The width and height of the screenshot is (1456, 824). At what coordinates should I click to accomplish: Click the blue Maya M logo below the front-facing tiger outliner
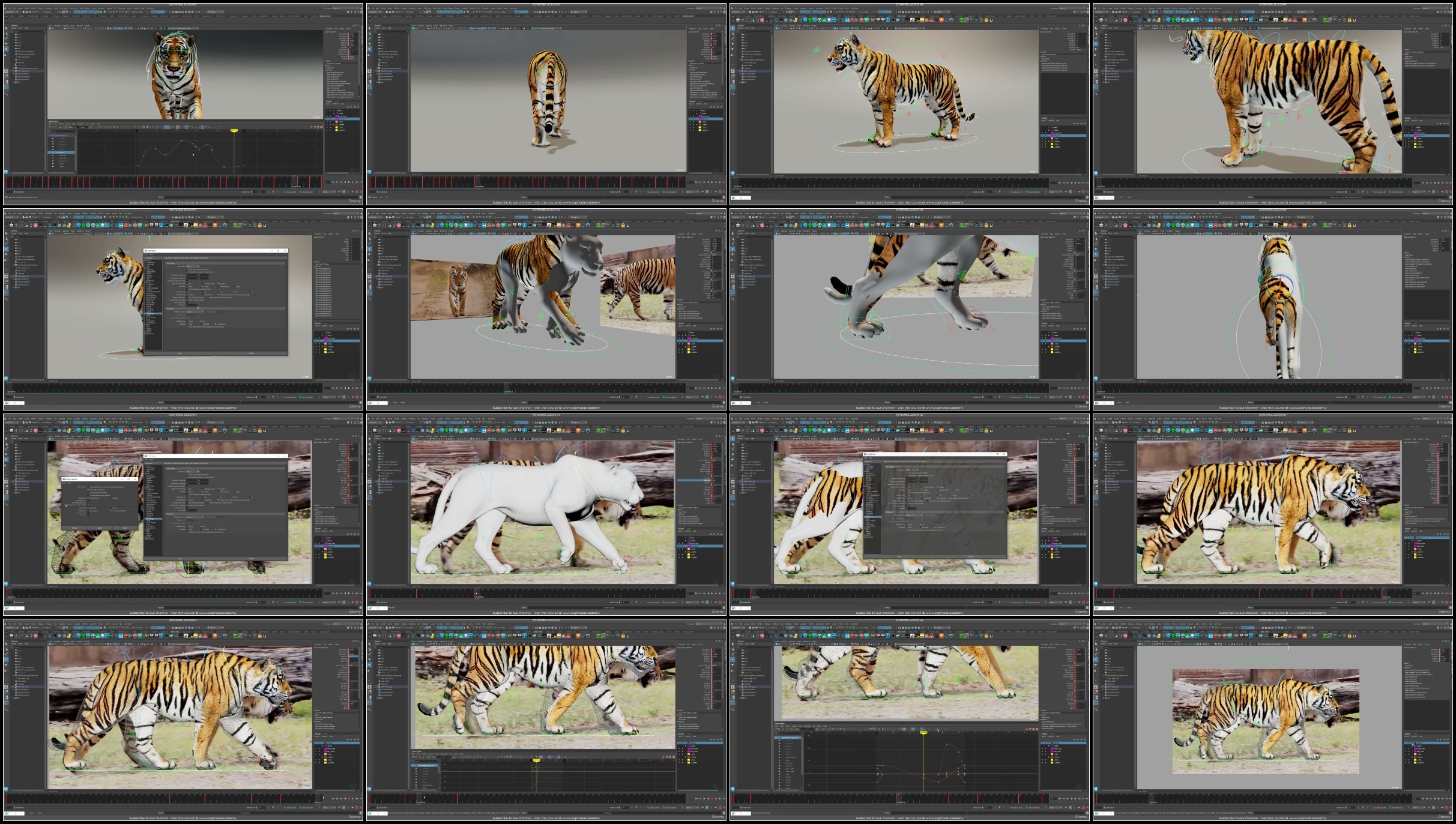click(x=7, y=173)
